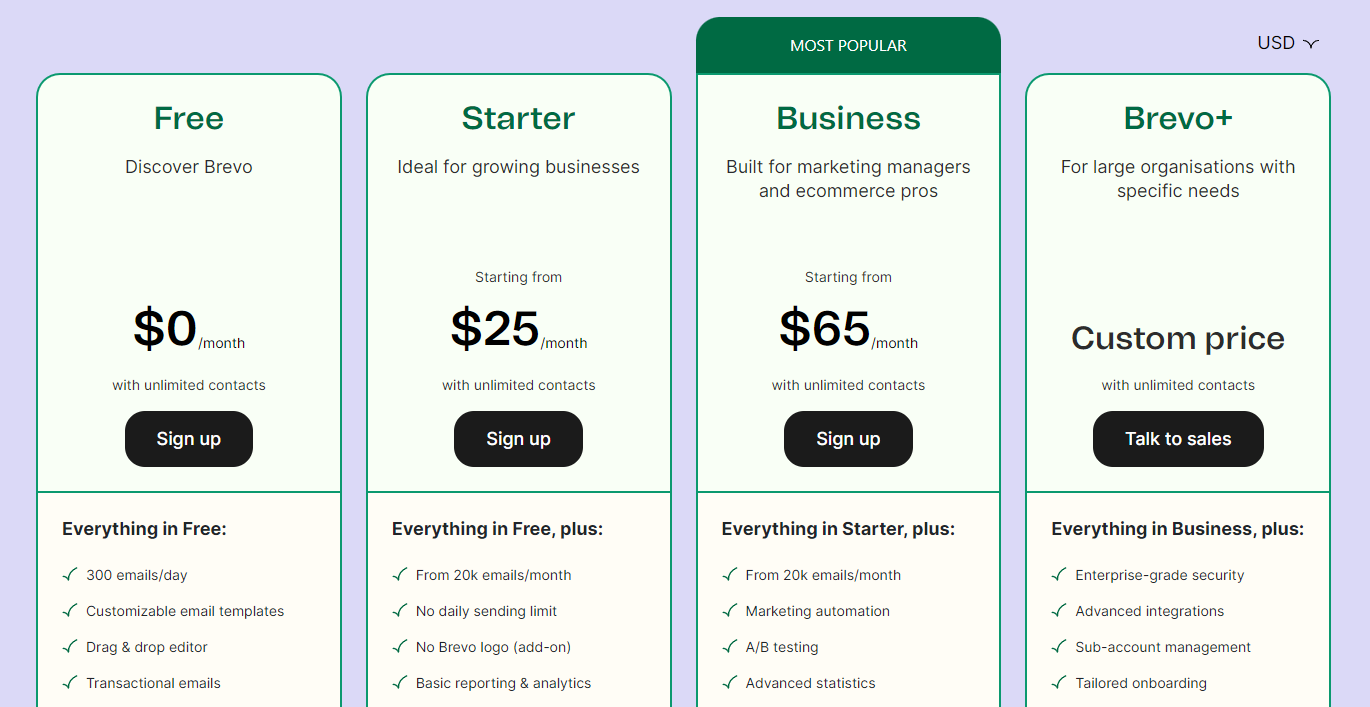The image size is (1370, 707).
Task: Click the Brevo+ plan heading
Action: pyautogui.click(x=1178, y=118)
